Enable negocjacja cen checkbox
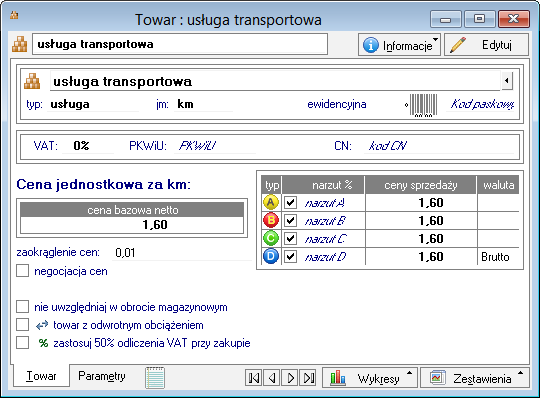This screenshot has width=540, height=398. (23, 271)
